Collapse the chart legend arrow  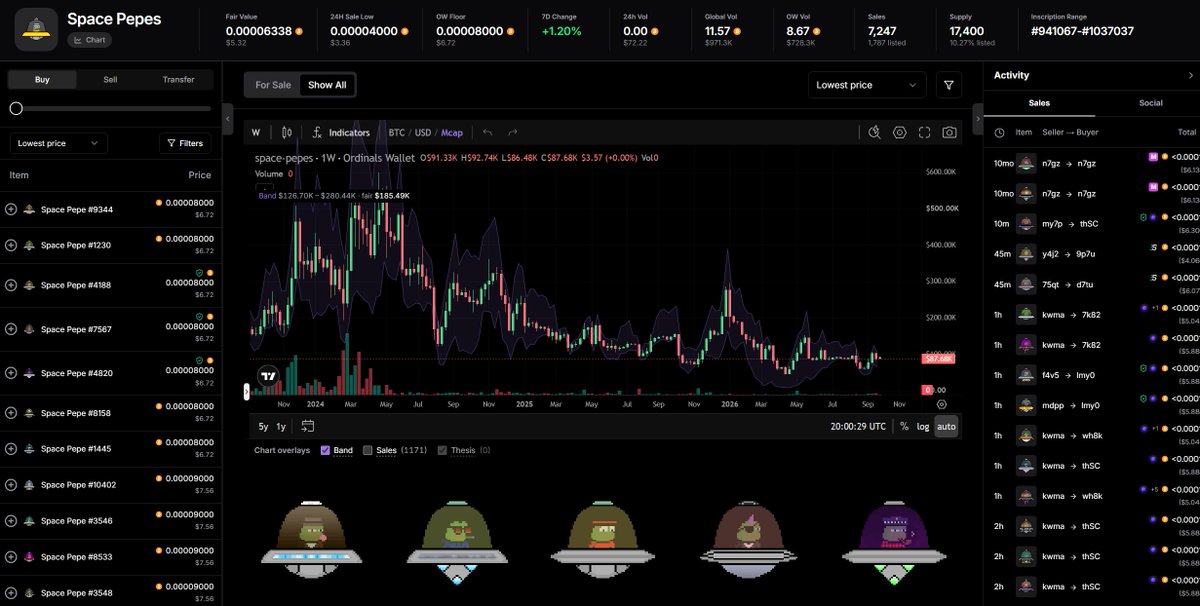(x=264, y=188)
